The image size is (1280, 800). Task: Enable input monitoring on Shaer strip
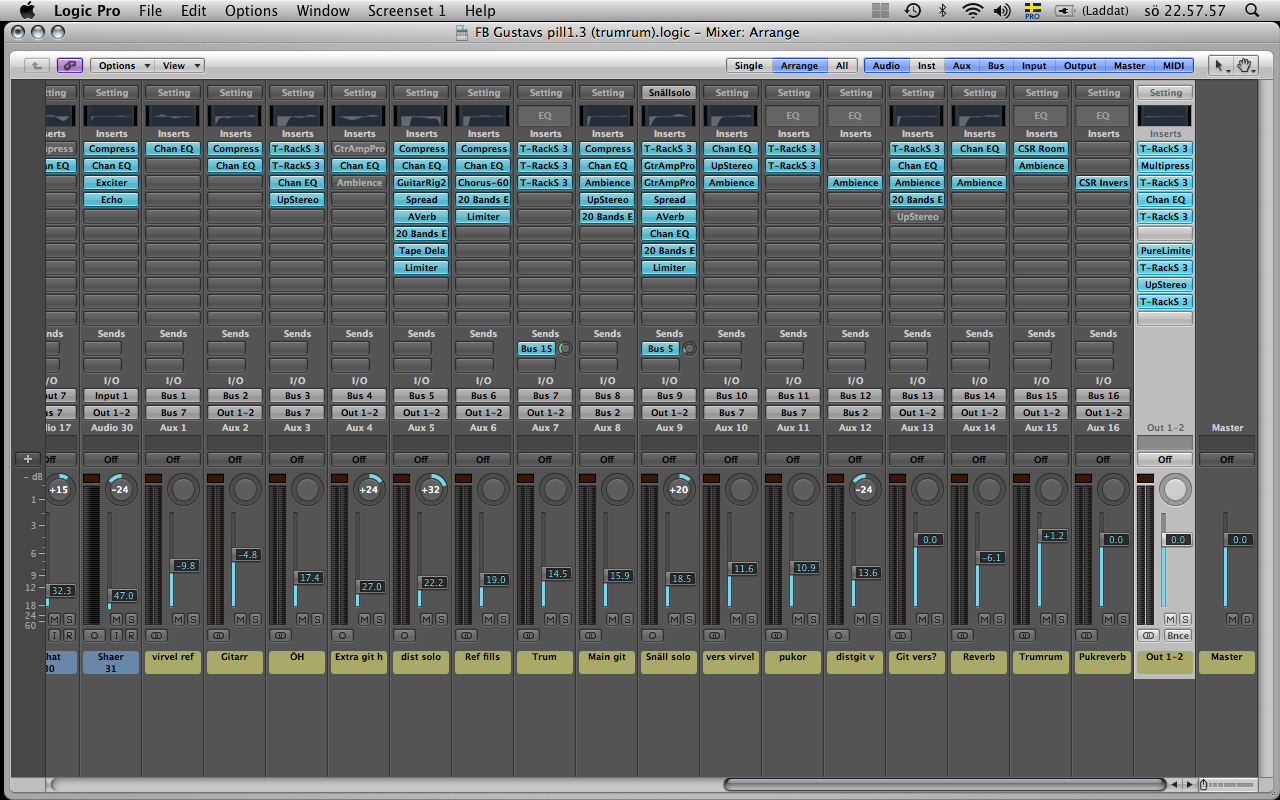117,635
